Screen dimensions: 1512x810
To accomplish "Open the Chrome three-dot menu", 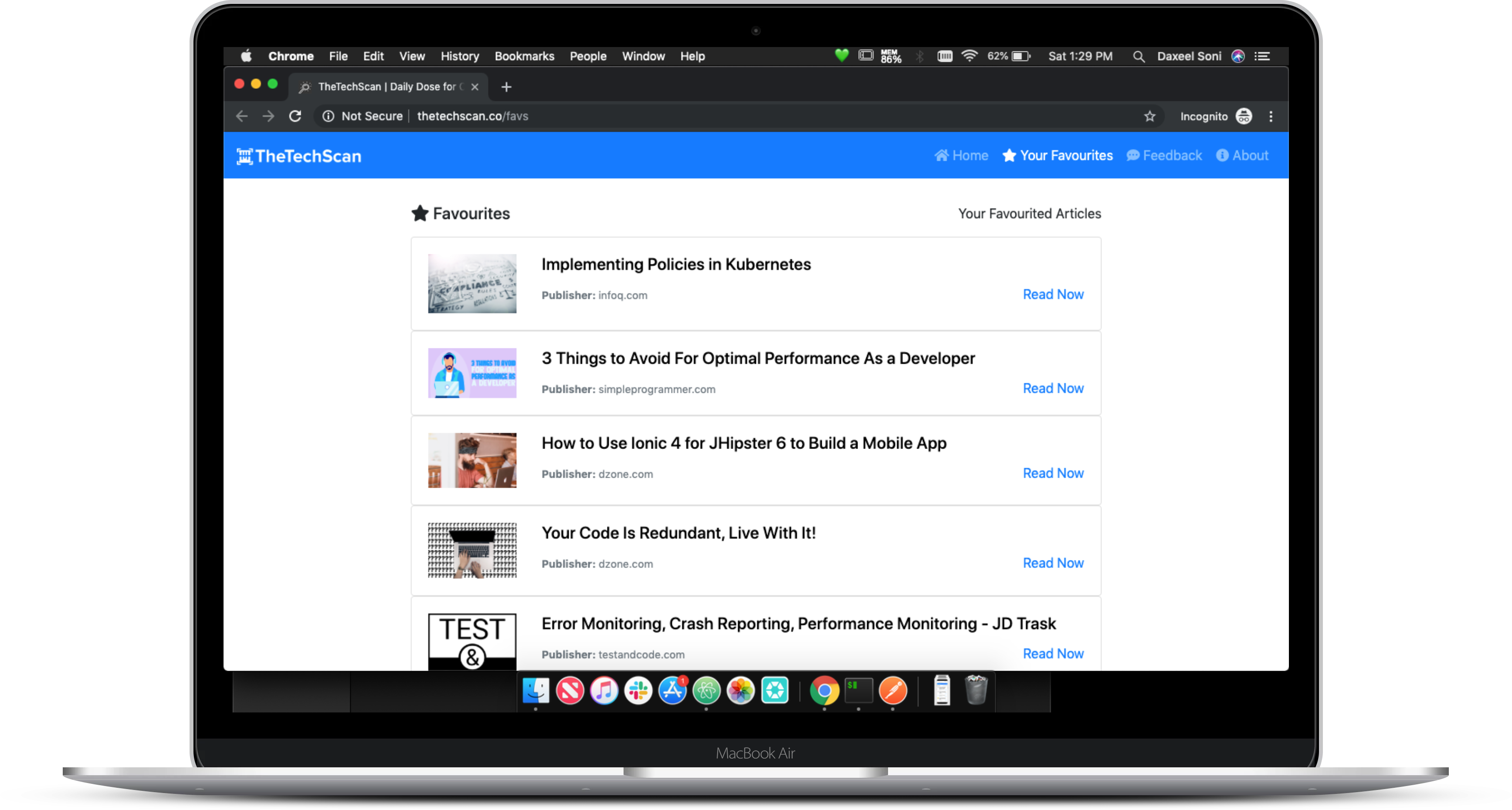I will (x=1271, y=116).
